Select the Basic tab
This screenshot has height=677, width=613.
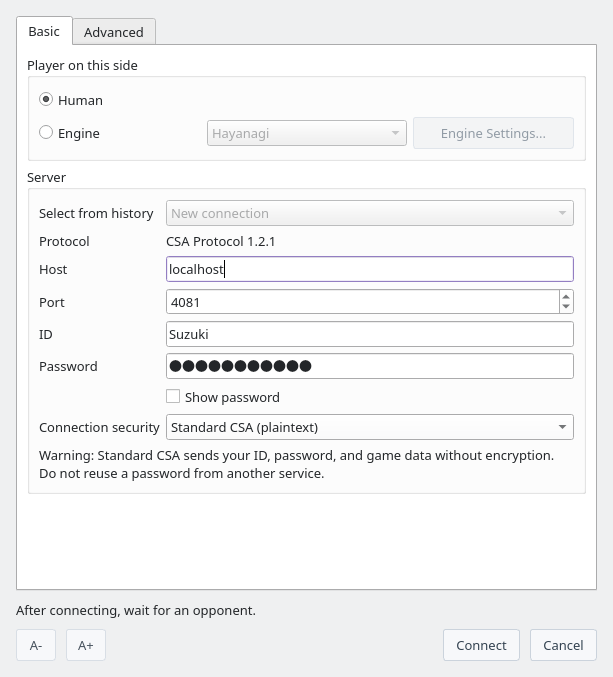click(x=44, y=31)
